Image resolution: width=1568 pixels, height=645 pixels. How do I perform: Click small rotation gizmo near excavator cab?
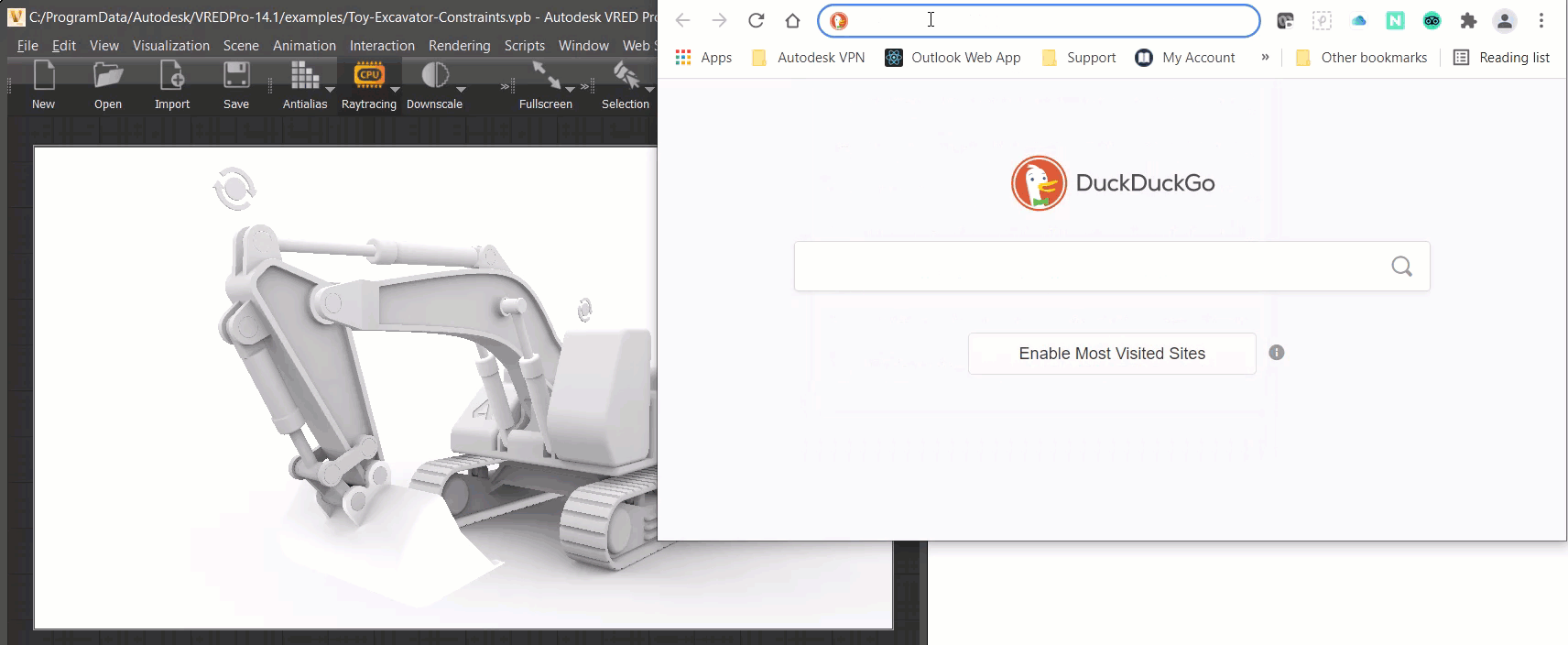(x=584, y=310)
